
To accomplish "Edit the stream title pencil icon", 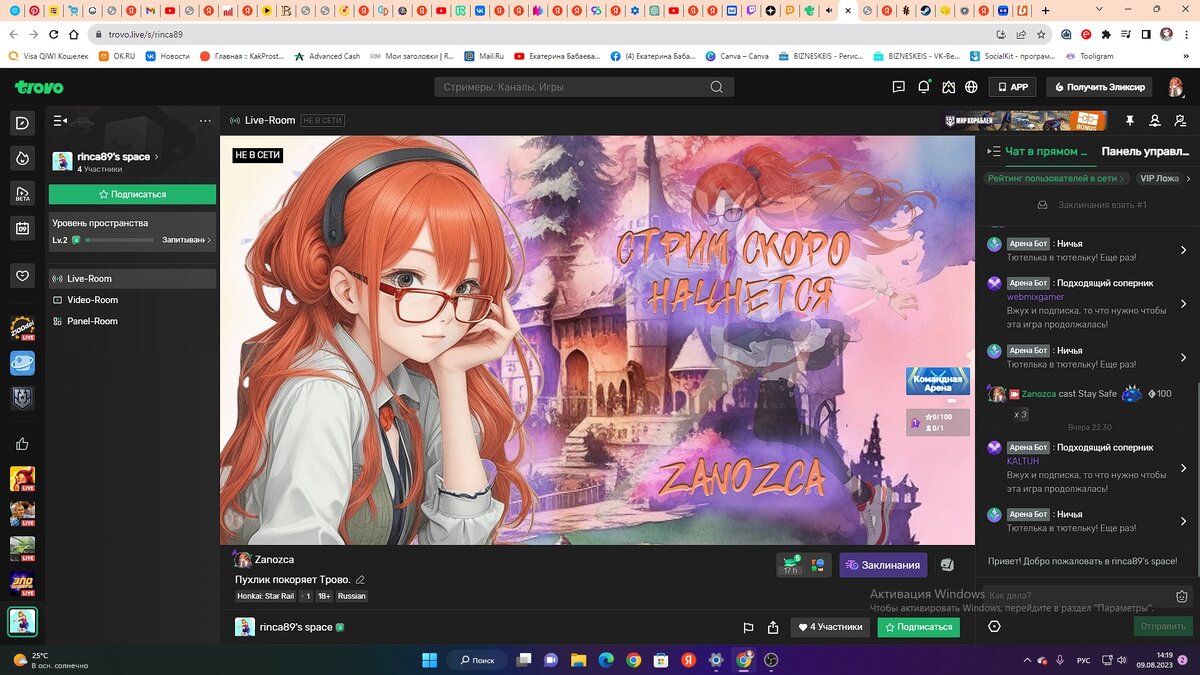I will pos(360,580).
